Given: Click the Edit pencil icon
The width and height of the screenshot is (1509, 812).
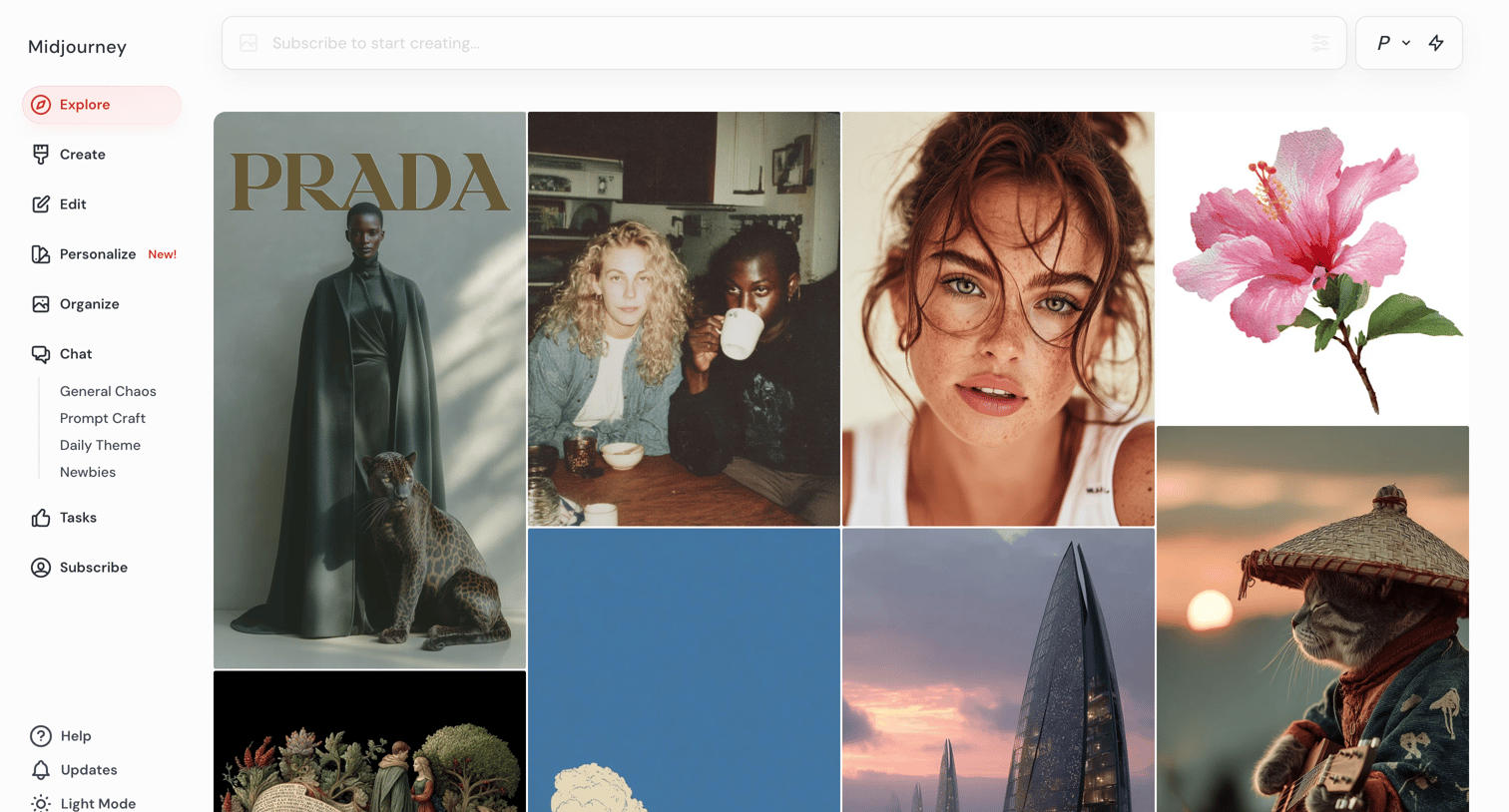Looking at the screenshot, I should point(41,204).
